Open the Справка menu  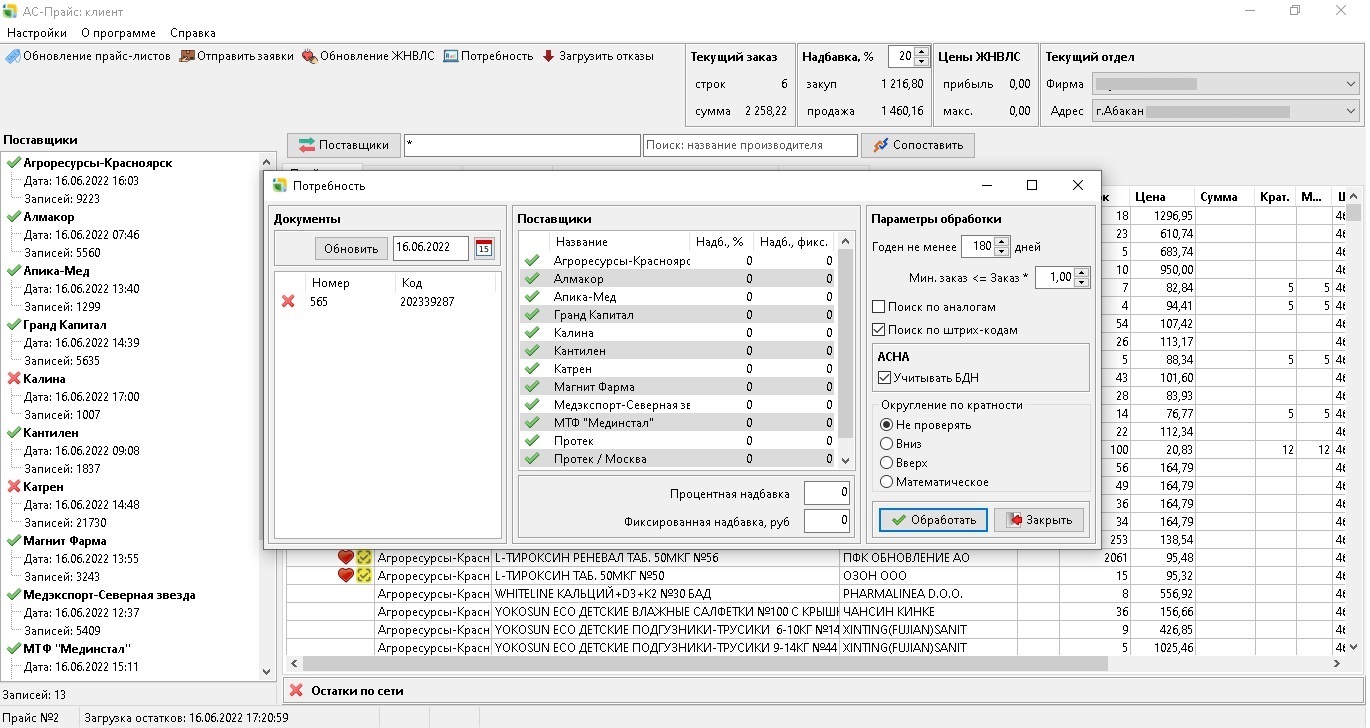(193, 33)
